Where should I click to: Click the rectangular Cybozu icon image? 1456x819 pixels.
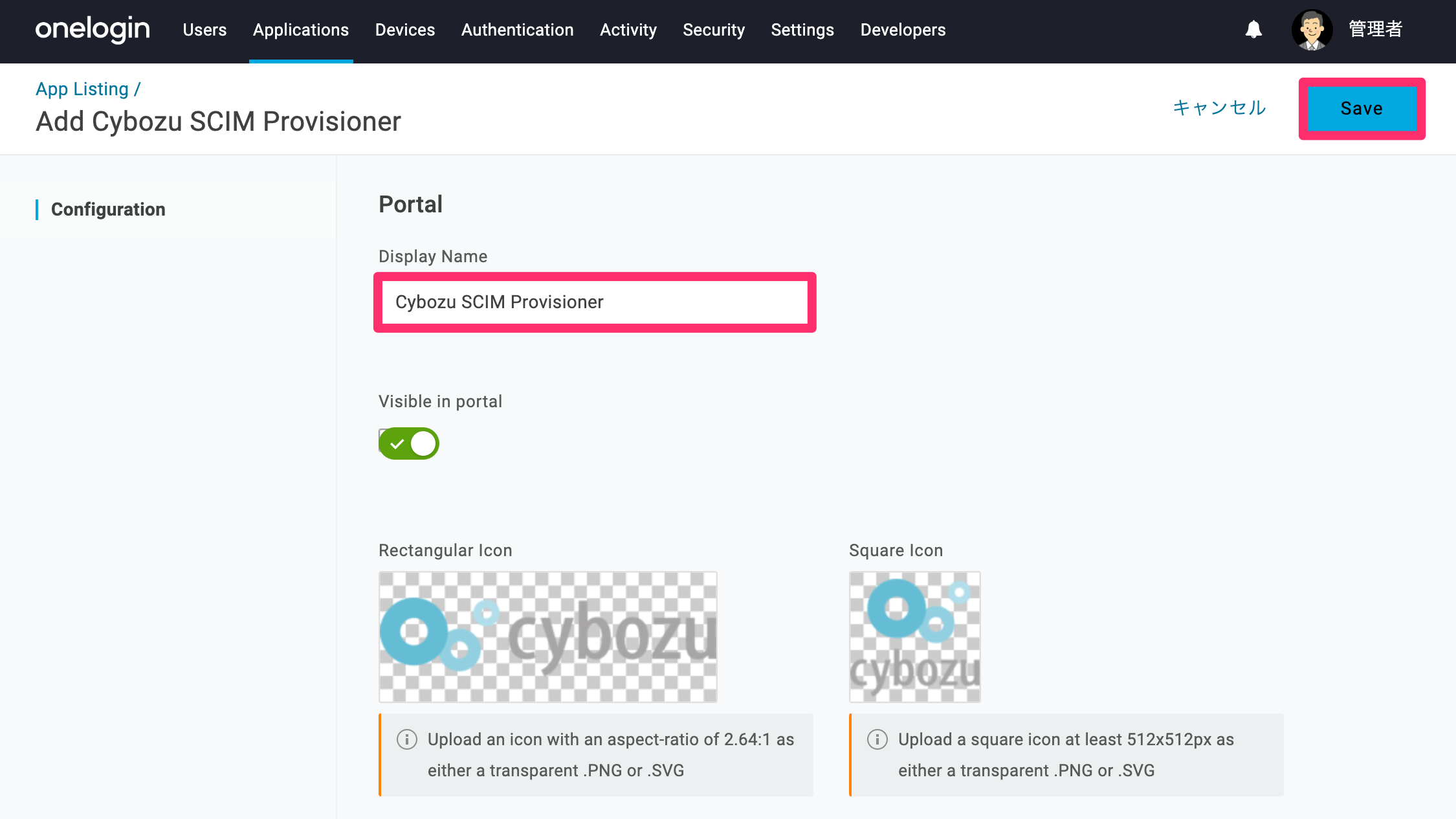[548, 637]
